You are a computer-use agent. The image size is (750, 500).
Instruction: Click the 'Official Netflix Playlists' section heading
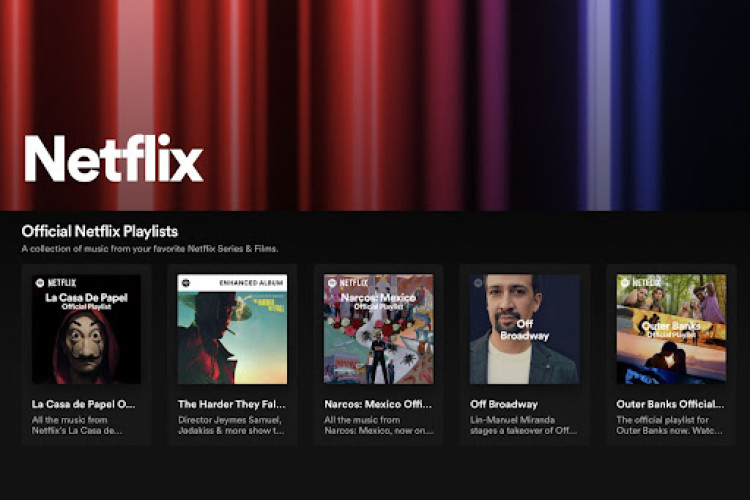pos(99,231)
